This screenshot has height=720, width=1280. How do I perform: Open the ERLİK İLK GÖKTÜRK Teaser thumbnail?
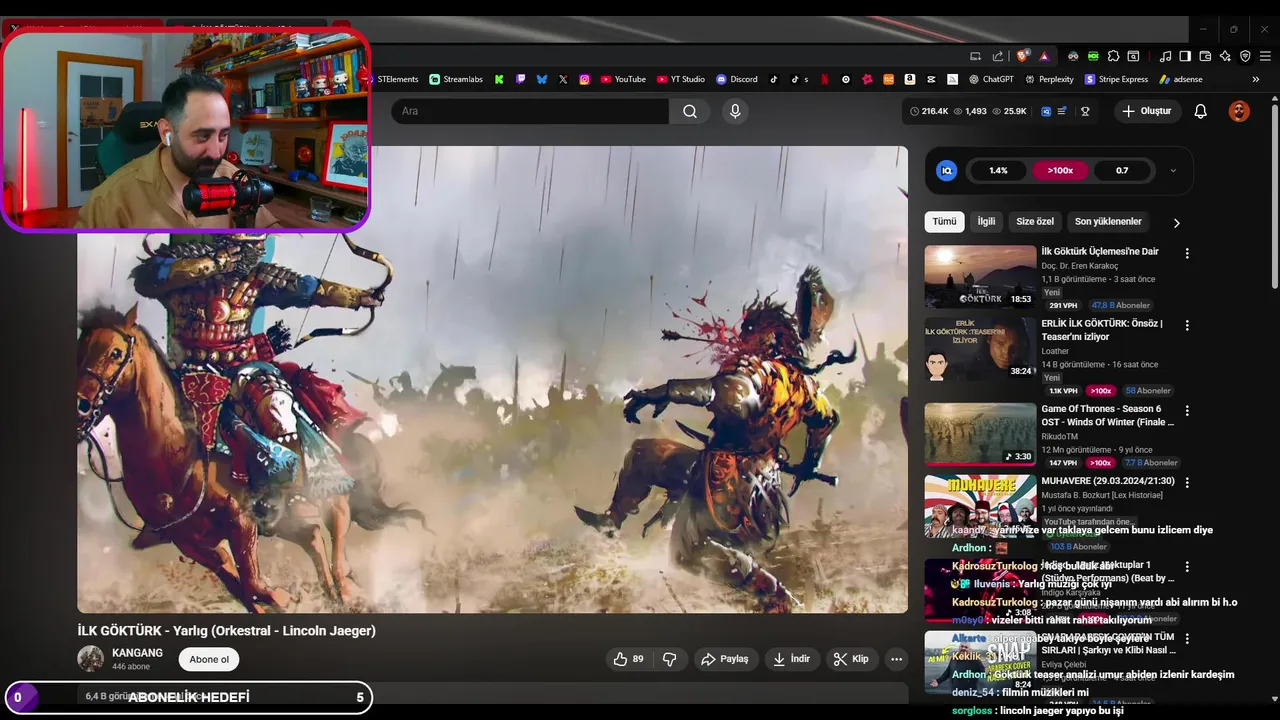tap(980, 349)
